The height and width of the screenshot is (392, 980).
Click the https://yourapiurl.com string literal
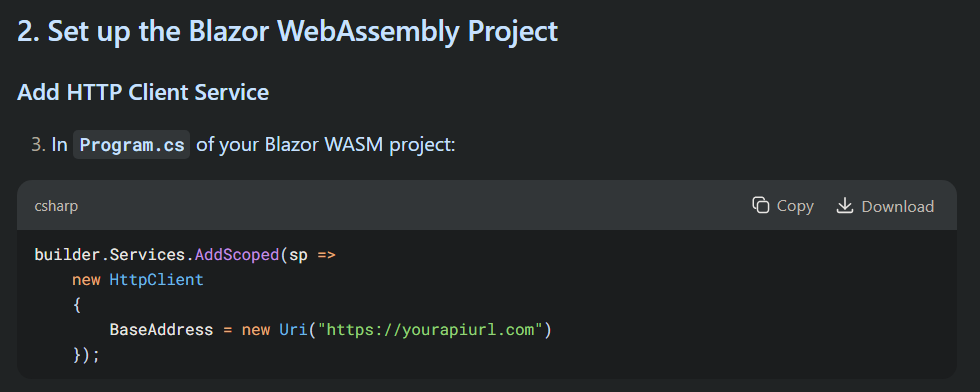pos(431,329)
